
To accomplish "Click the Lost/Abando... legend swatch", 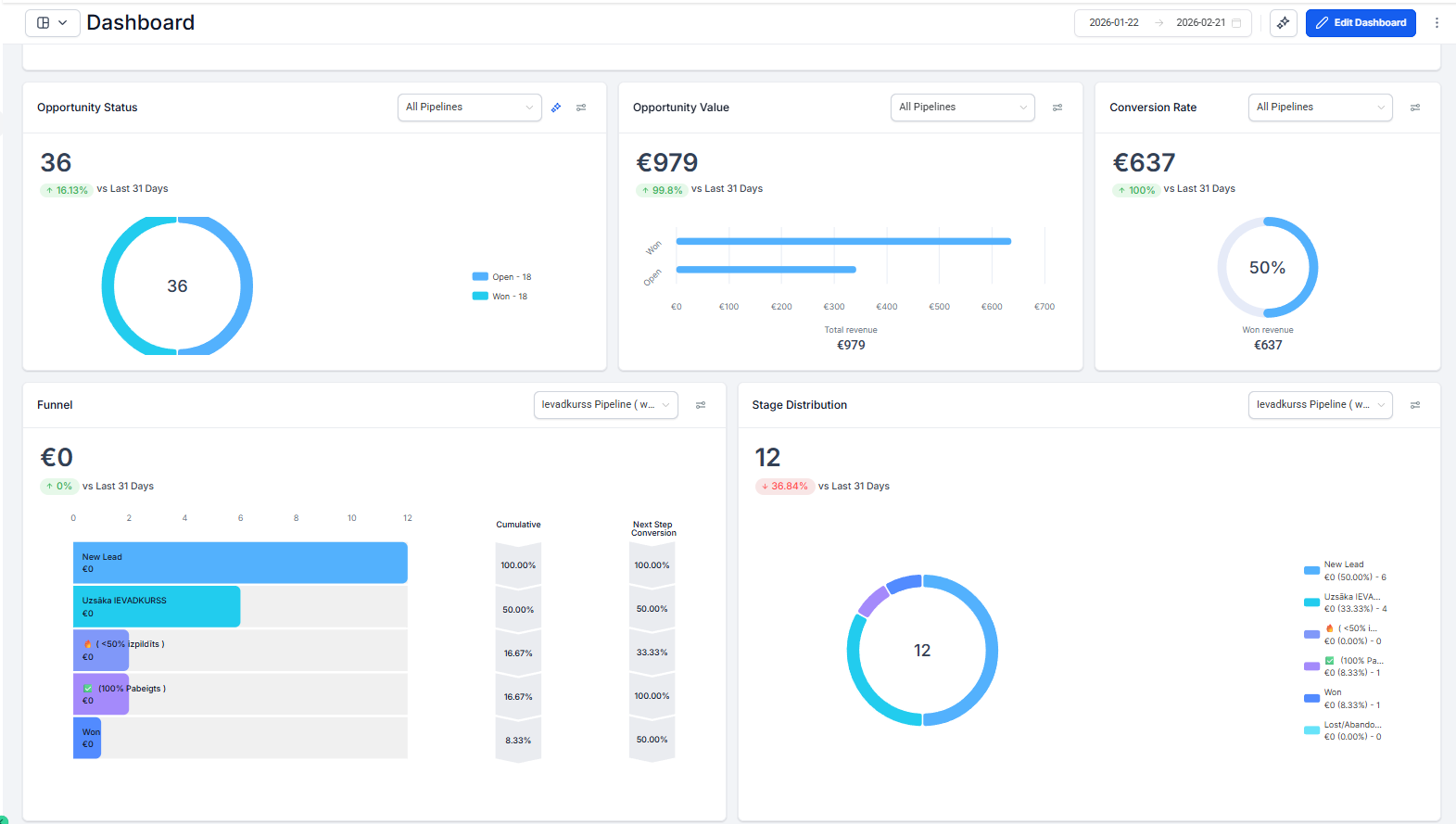I will pos(1311,730).
